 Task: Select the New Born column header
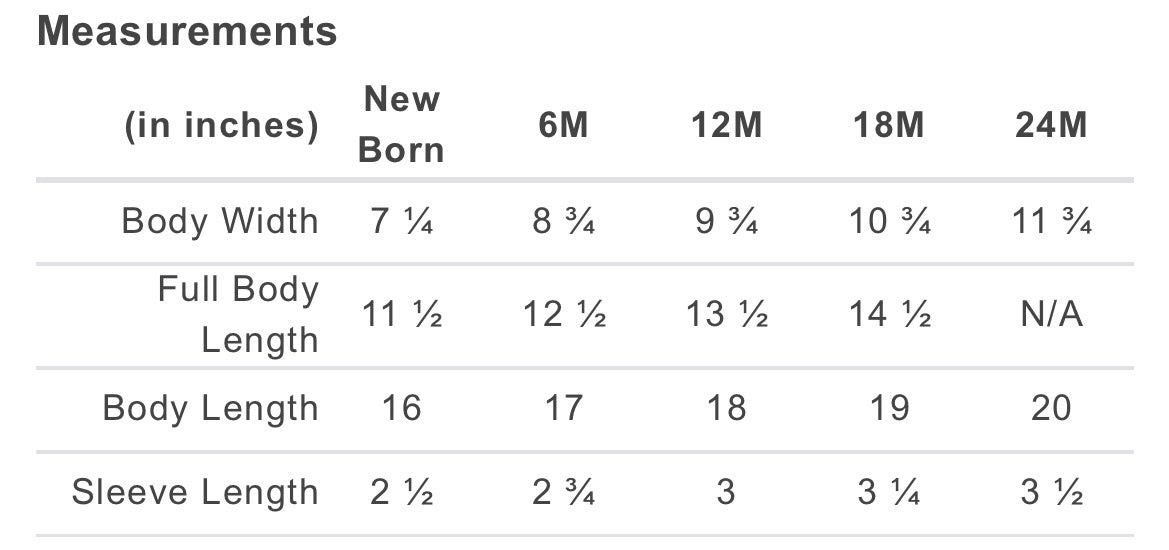pyautogui.click(x=401, y=124)
